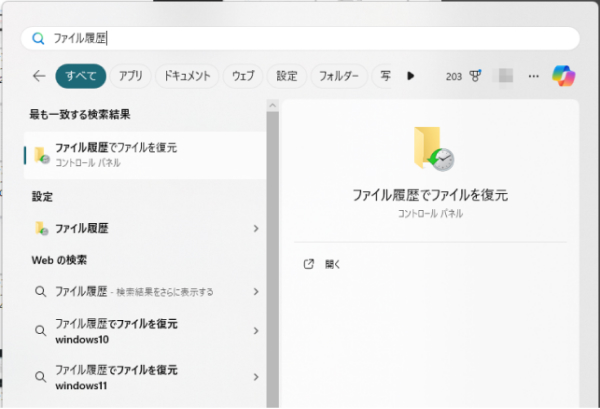Image resolution: width=600 pixels, height=409 pixels.
Task: Open the blurred user account avatar
Action: [x=503, y=76]
